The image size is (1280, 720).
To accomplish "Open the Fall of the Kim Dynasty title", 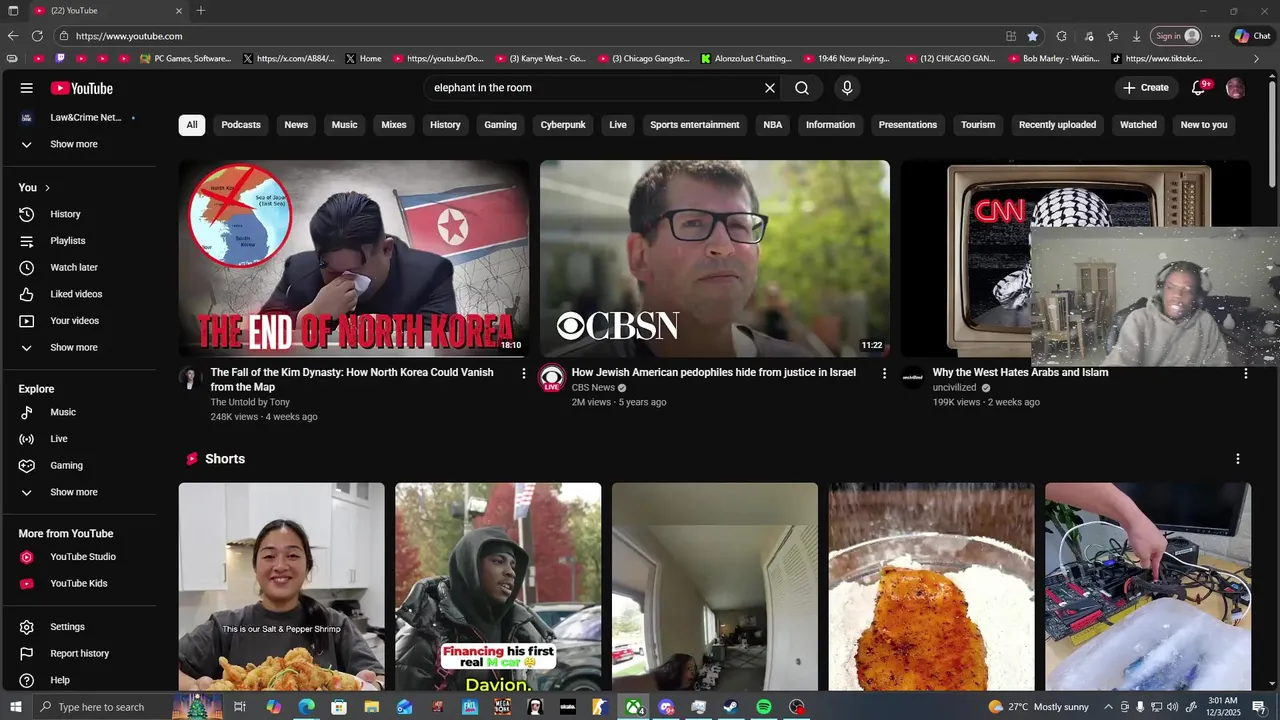I will (x=352, y=380).
